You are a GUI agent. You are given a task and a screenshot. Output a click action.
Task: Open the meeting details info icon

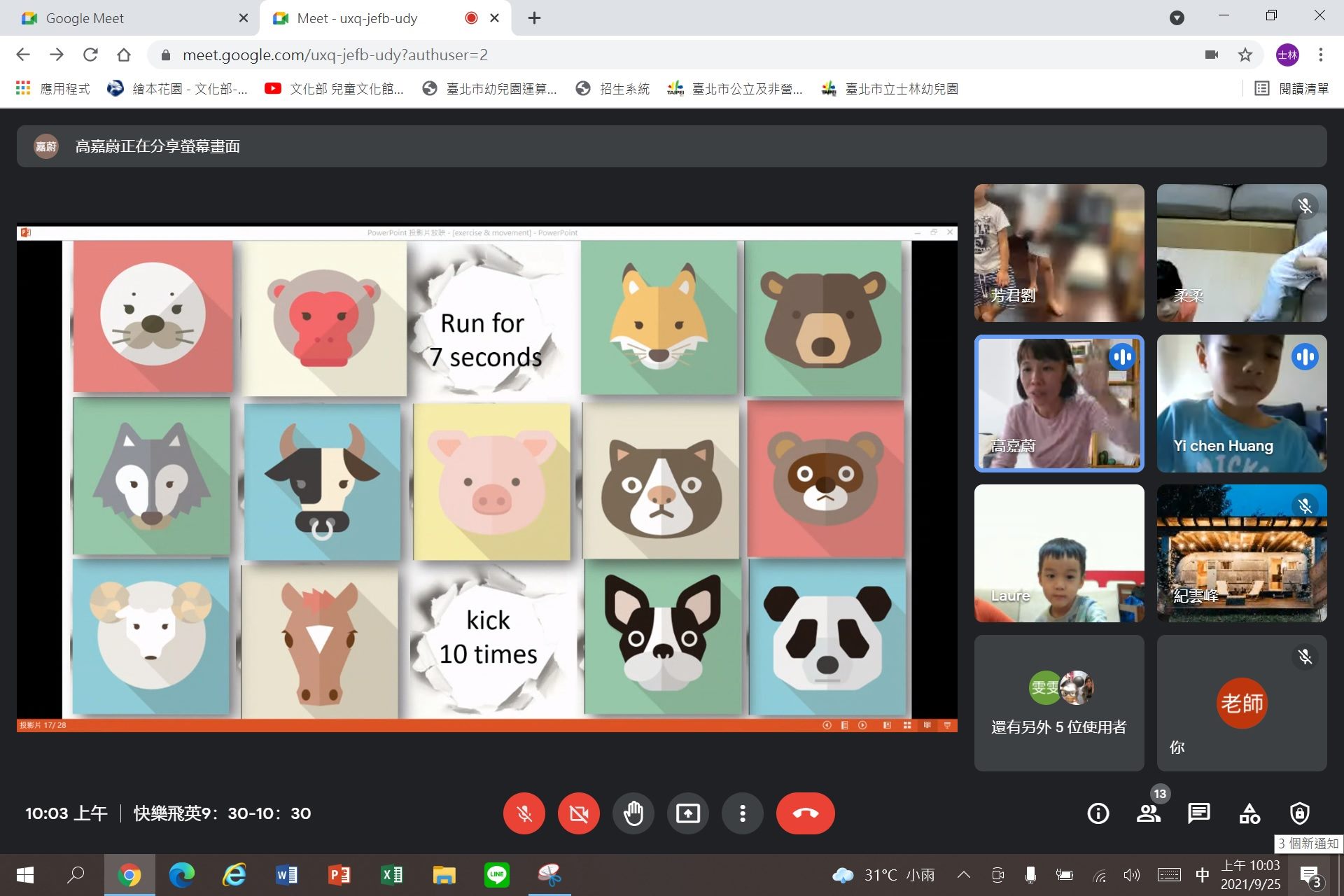point(1098,813)
